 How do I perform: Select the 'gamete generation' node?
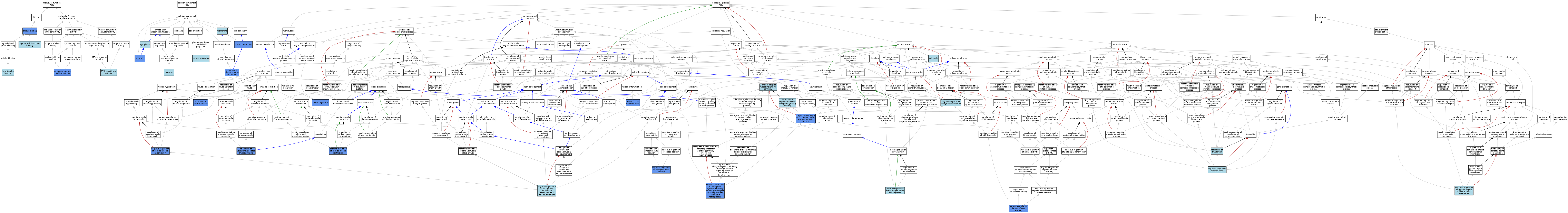point(284,72)
